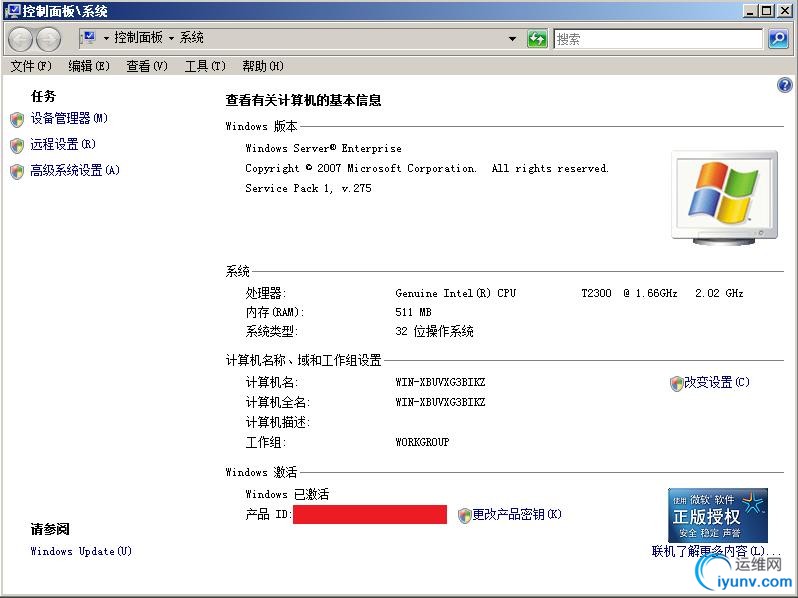Go forward with the Forward arrow button

49,39
